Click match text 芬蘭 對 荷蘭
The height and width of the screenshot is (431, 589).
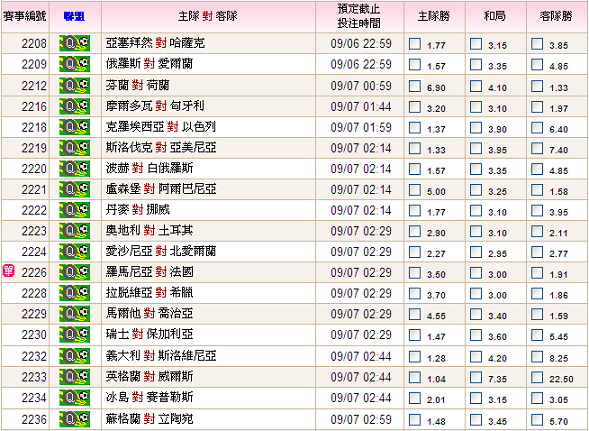tap(137, 86)
